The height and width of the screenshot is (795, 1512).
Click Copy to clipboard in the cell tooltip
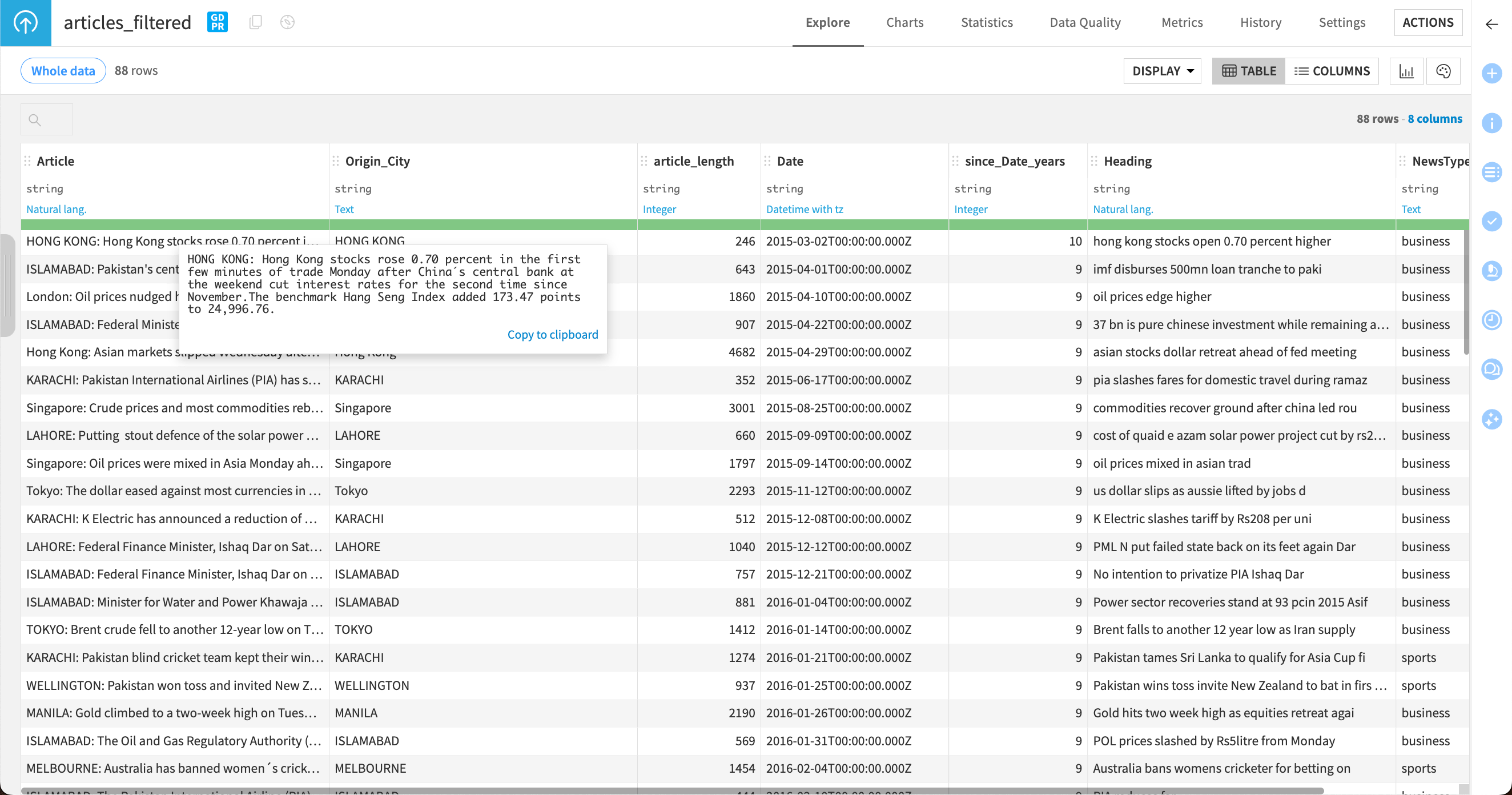pos(552,334)
